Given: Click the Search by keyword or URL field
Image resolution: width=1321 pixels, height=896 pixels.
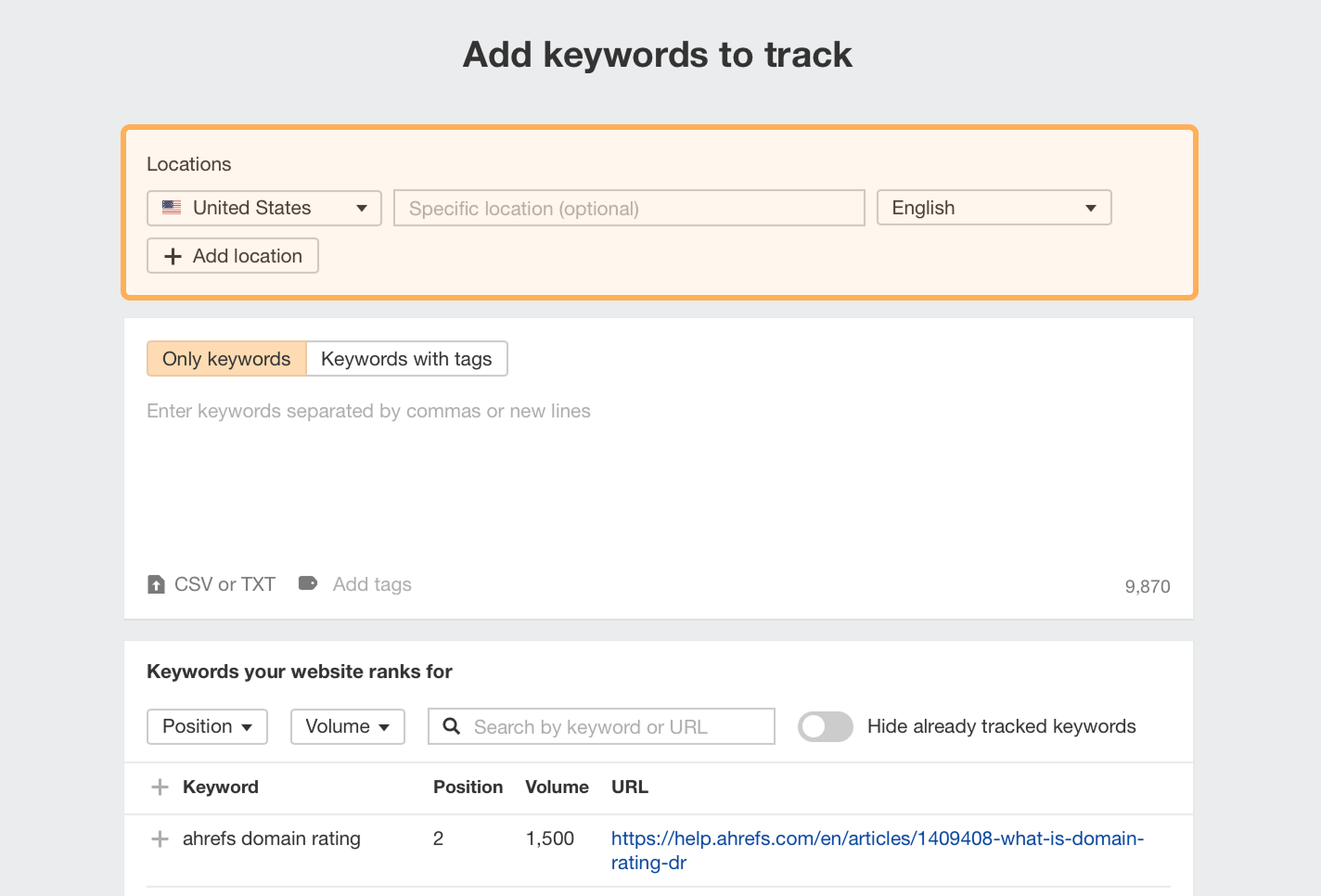Looking at the screenshot, I should click(x=612, y=726).
